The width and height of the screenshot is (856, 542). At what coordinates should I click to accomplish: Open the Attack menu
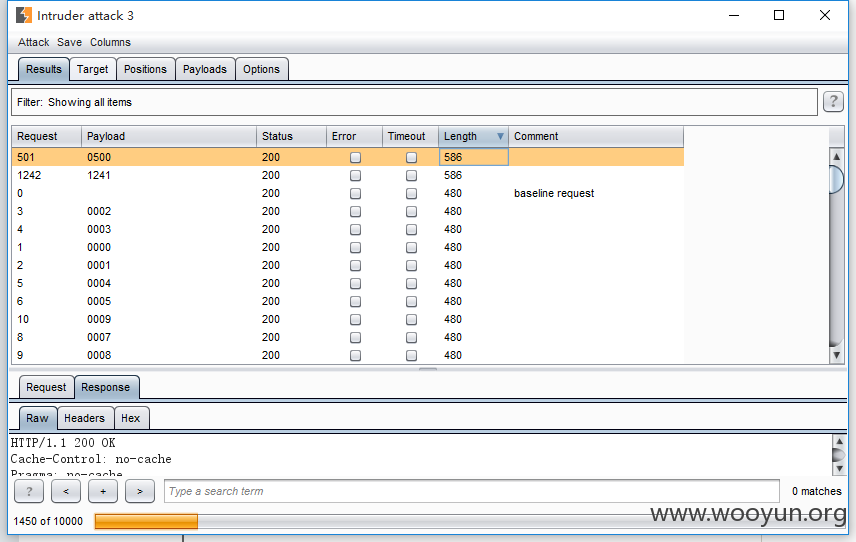(33, 42)
